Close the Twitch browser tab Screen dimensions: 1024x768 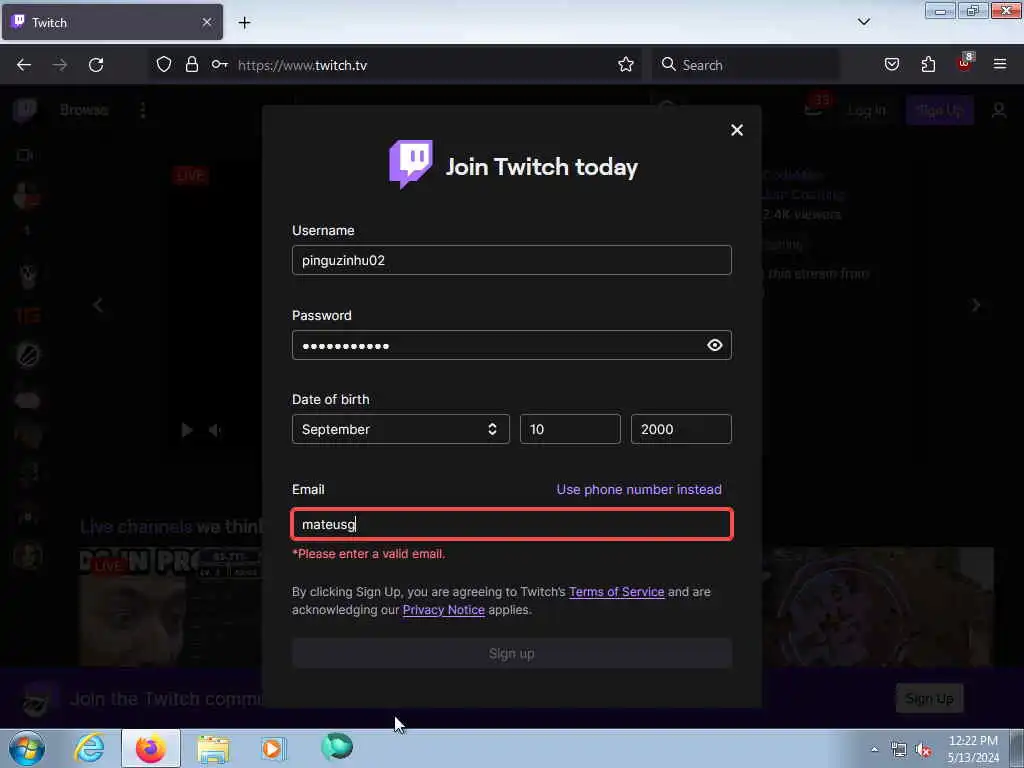pyautogui.click(x=206, y=22)
